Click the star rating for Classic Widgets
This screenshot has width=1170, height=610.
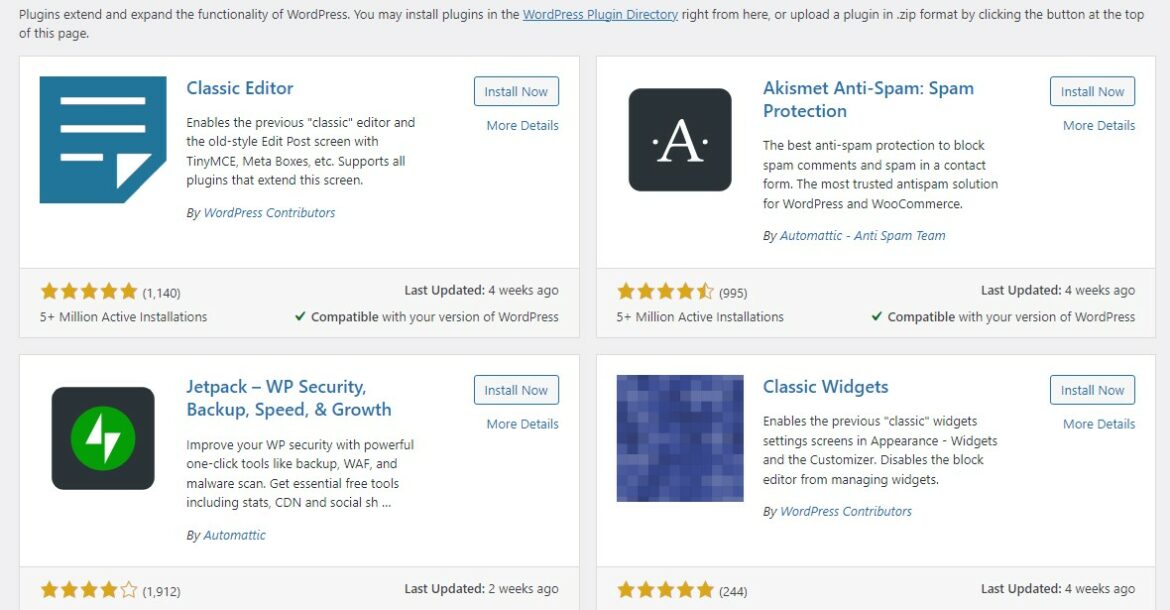pos(665,589)
